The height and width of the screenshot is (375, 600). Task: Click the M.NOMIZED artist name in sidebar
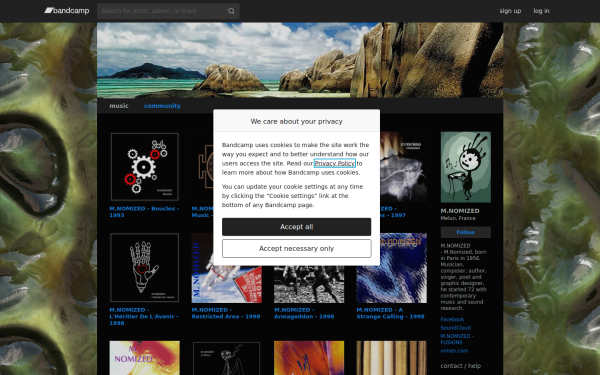coord(460,211)
